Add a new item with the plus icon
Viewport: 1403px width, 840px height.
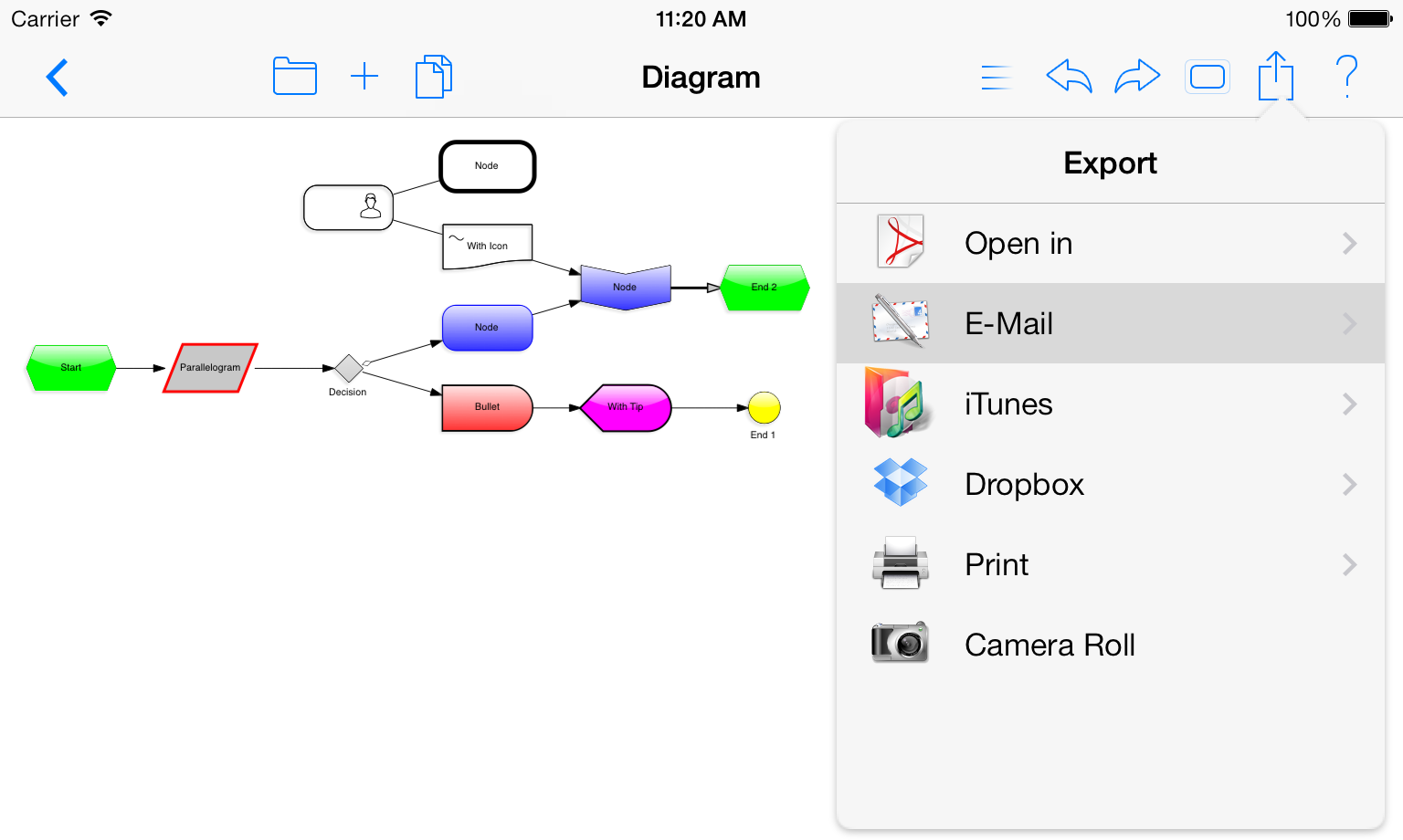click(x=364, y=77)
